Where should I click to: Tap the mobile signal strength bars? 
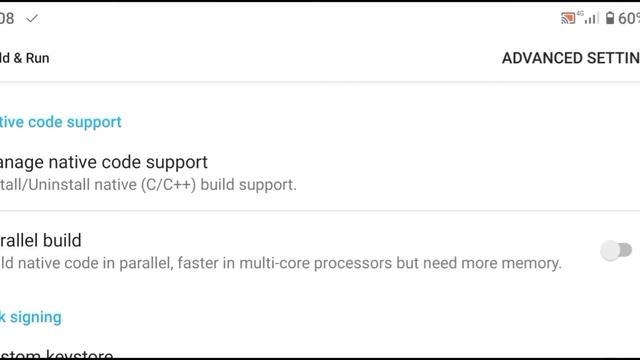591,18
